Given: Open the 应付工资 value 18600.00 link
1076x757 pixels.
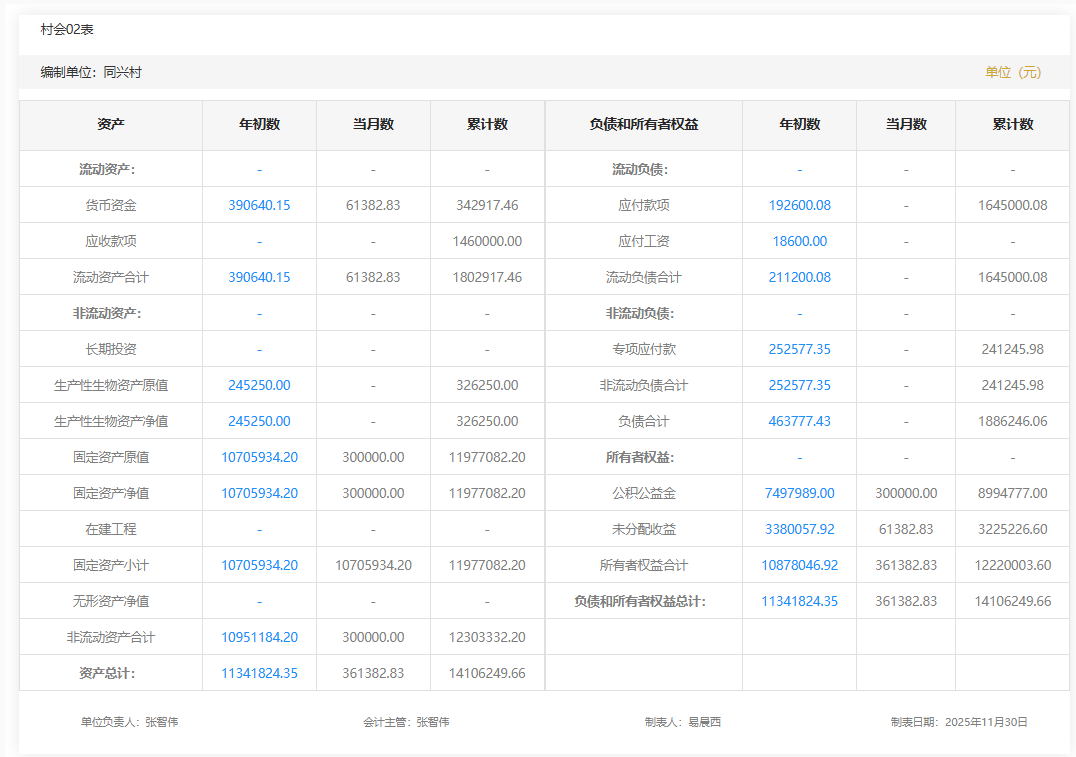Looking at the screenshot, I should click(799, 241).
